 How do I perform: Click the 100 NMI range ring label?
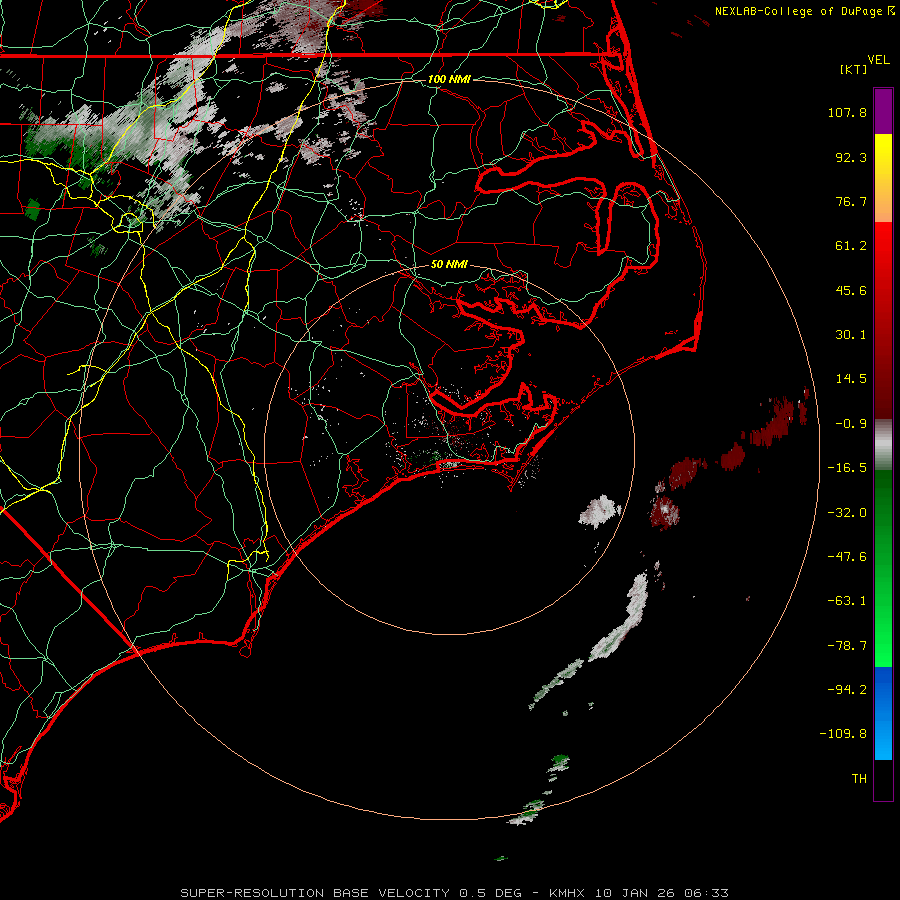449,79
